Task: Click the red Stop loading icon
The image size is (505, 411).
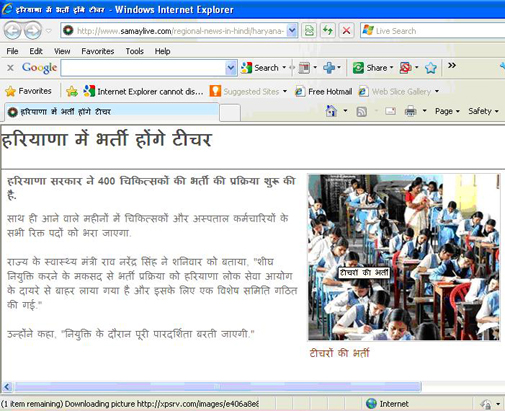Action: [346, 31]
